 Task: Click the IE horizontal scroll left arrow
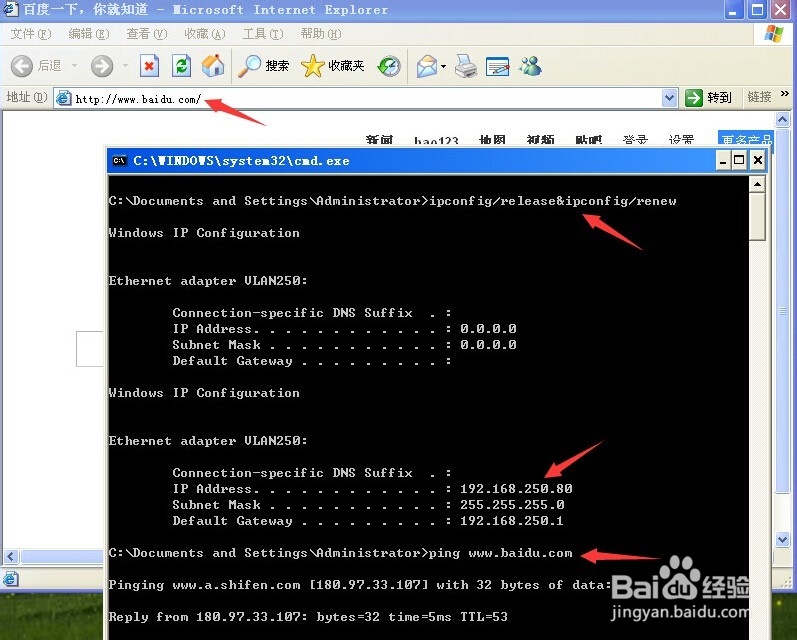point(11,557)
